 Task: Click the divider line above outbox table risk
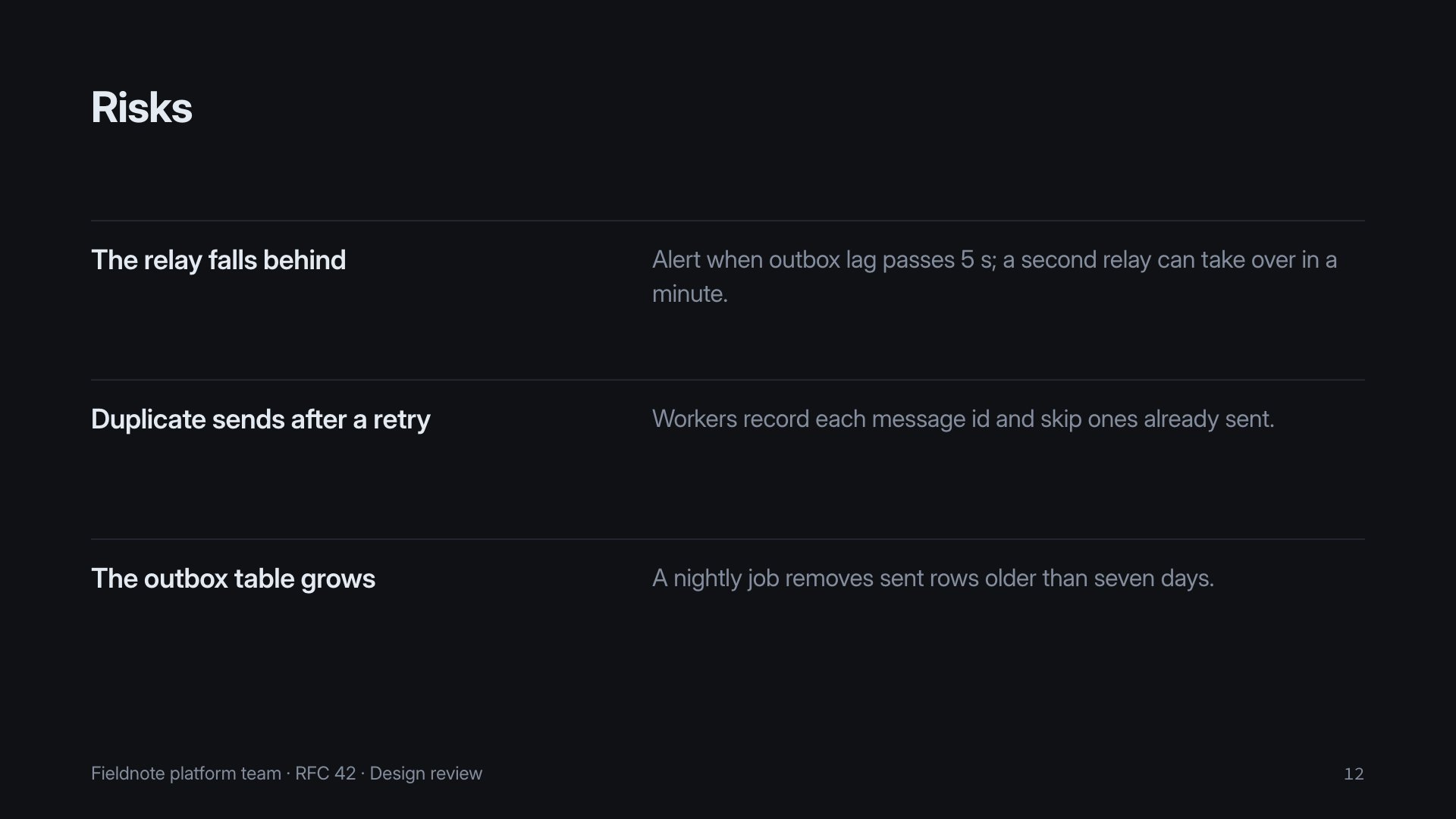pos(728,539)
